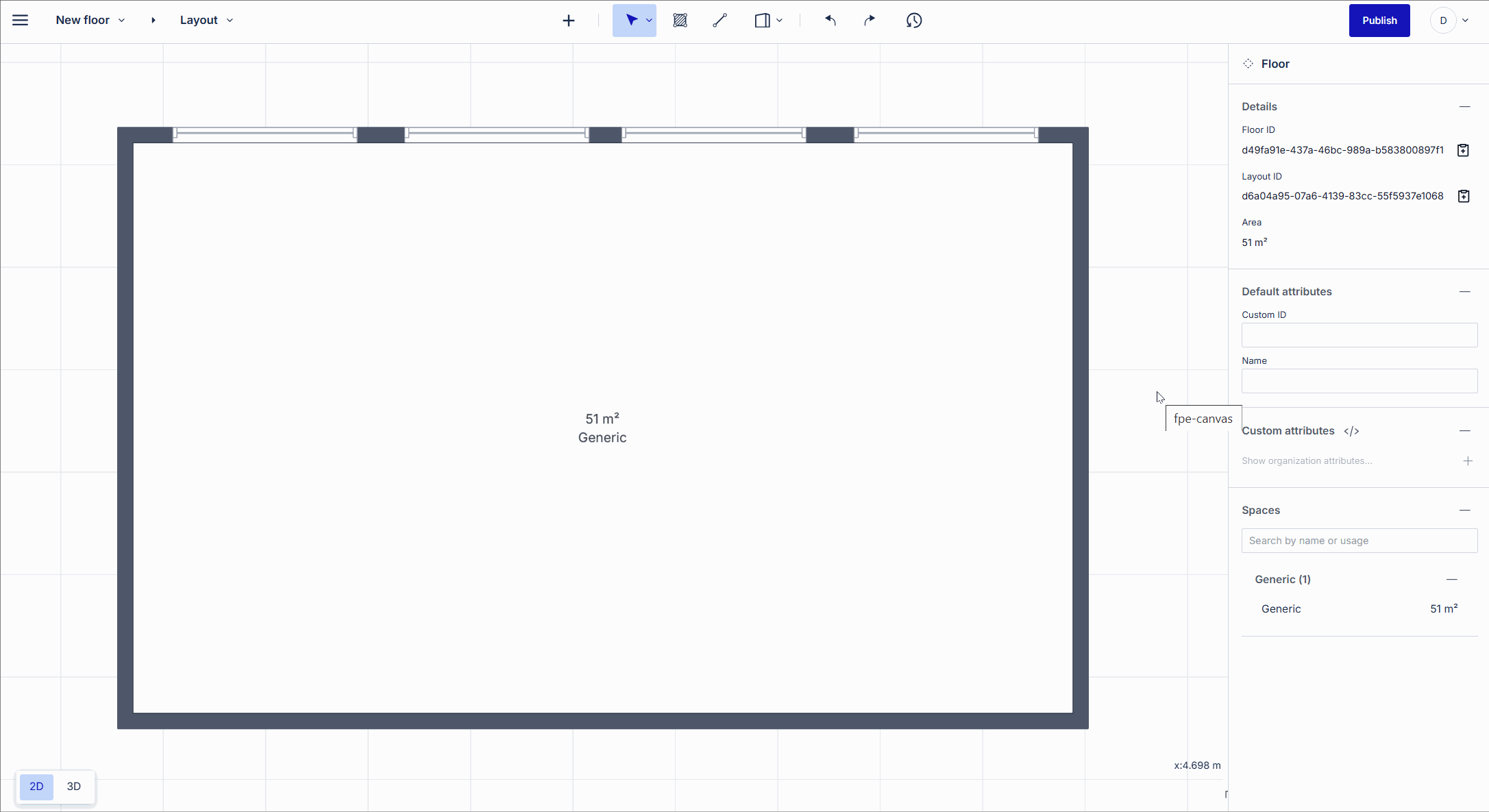Screen dimensions: 1489x812
Task: Undo the last action
Action: click(x=830, y=20)
